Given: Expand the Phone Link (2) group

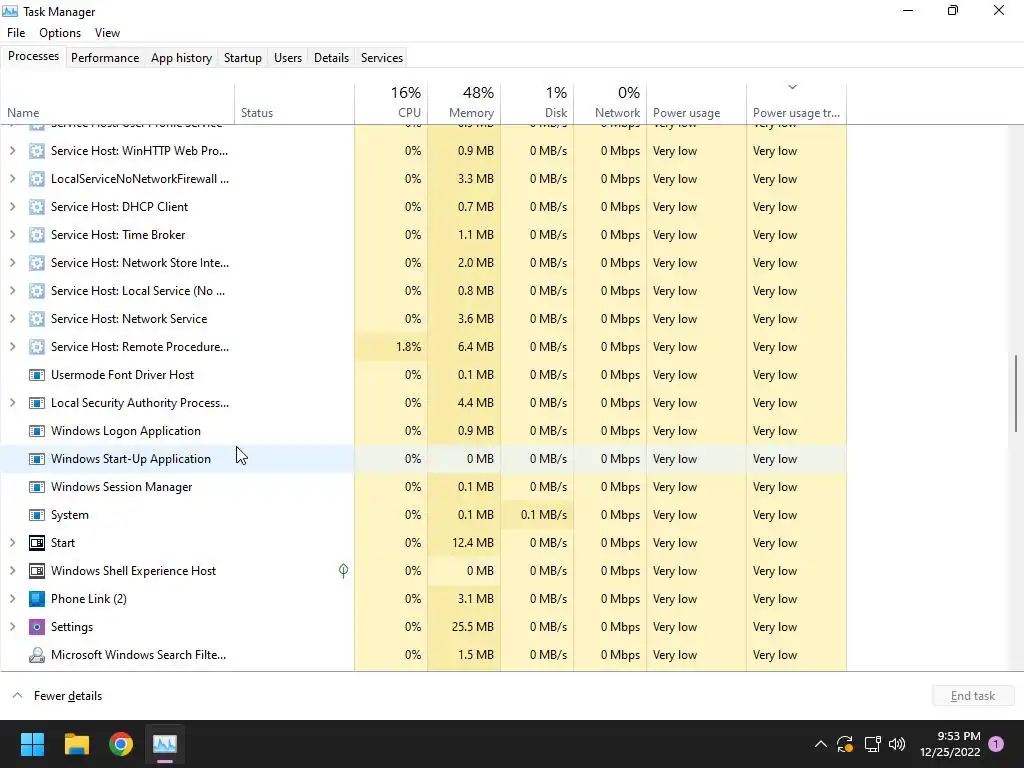Looking at the screenshot, I should coord(12,599).
